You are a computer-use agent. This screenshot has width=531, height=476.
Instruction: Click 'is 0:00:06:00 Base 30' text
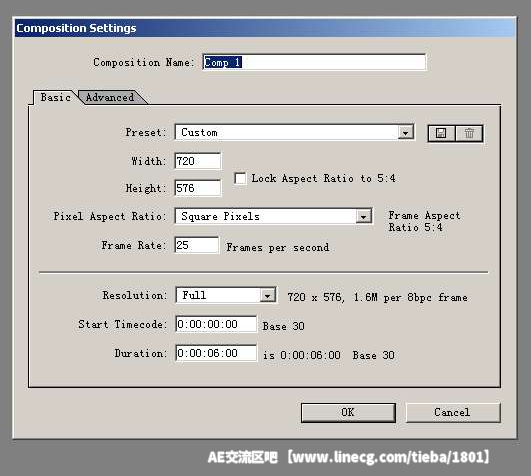pyautogui.click(x=329, y=355)
